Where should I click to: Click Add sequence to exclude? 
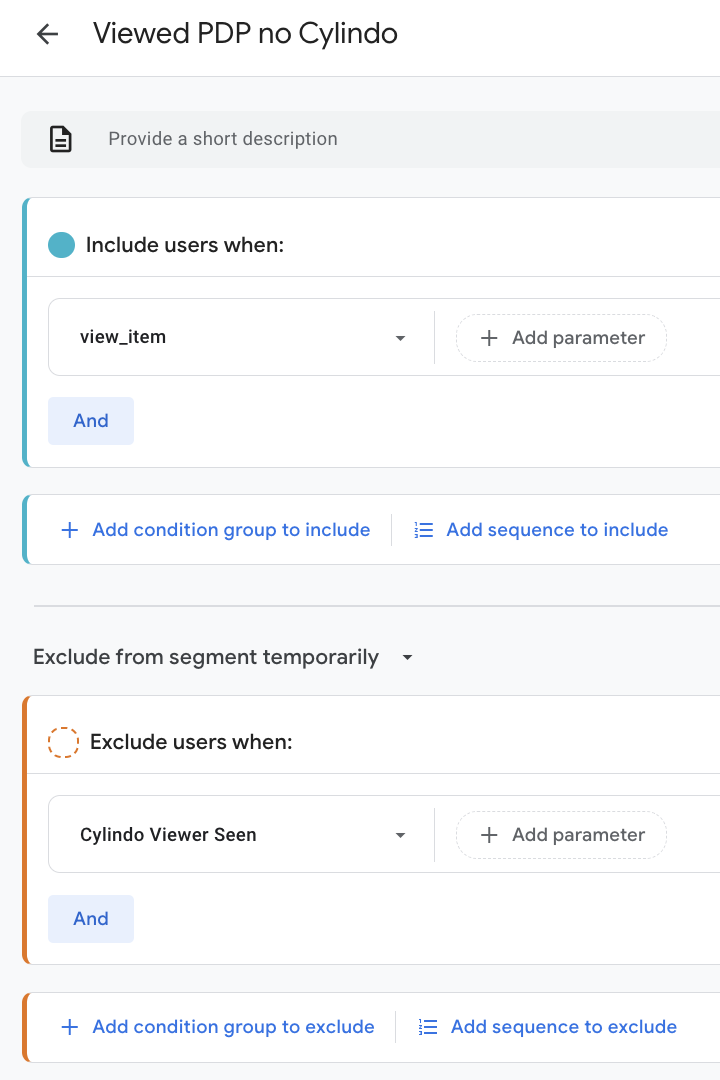click(x=563, y=1027)
